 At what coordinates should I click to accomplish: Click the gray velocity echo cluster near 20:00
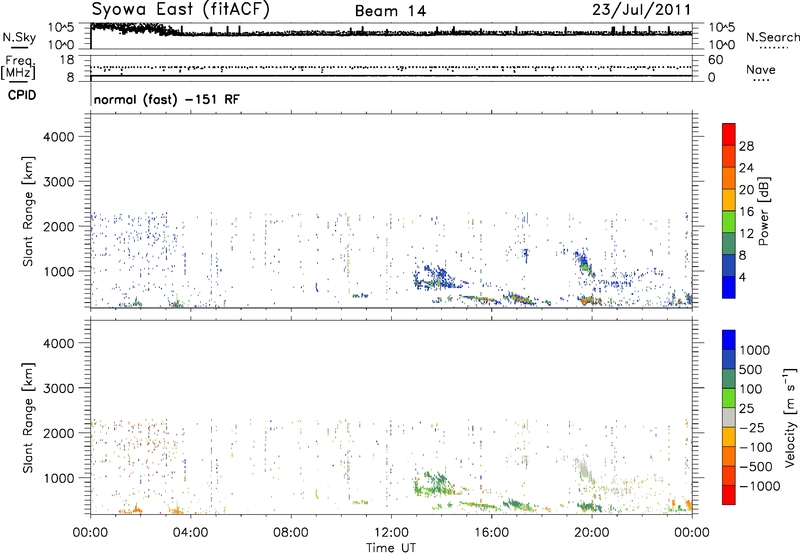click(585, 470)
